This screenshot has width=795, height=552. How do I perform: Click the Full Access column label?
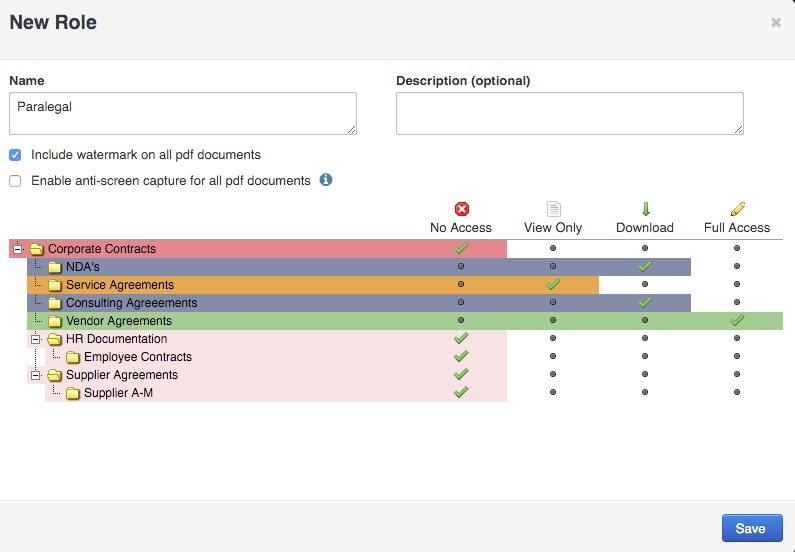737,228
